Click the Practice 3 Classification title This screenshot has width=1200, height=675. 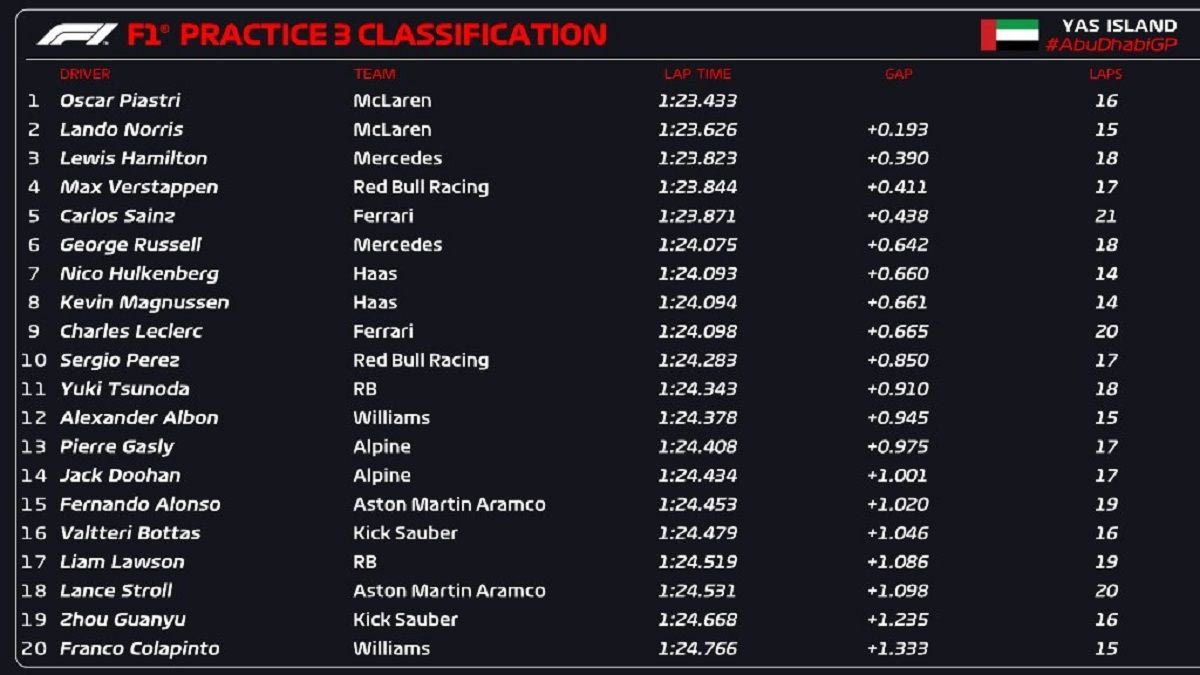coord(367,35)
